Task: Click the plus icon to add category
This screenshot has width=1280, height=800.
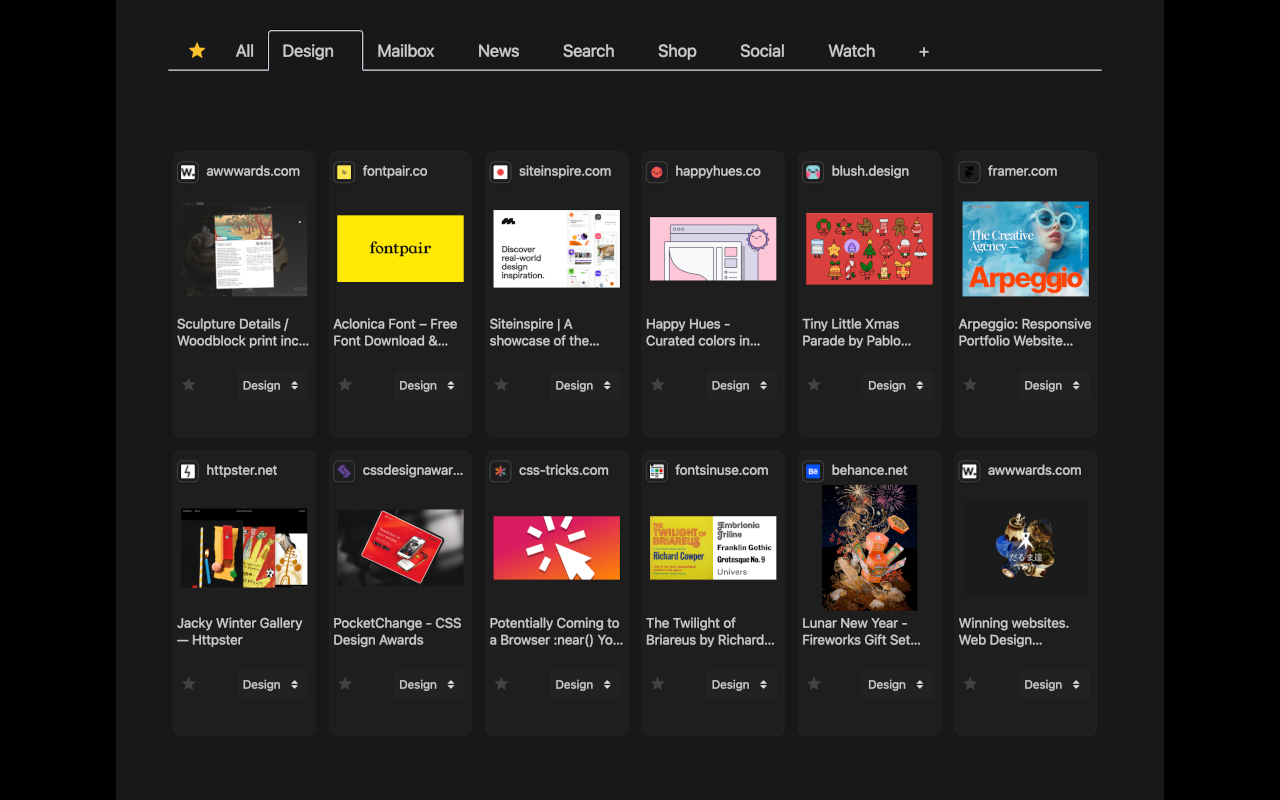Action: 924,52
